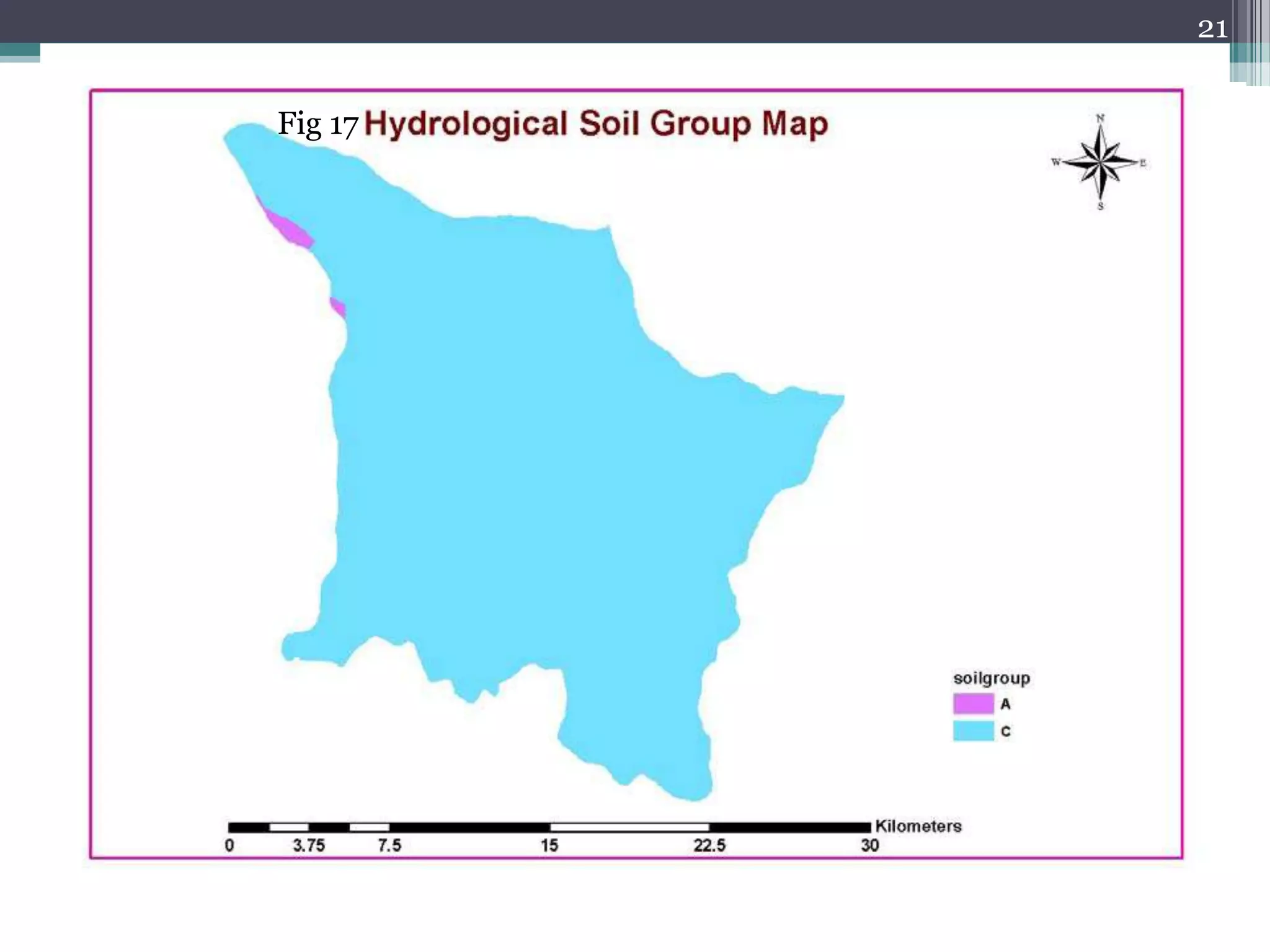Click the Kilometers scale bar label
1270x952 pixels.
[x=918, y=826]
